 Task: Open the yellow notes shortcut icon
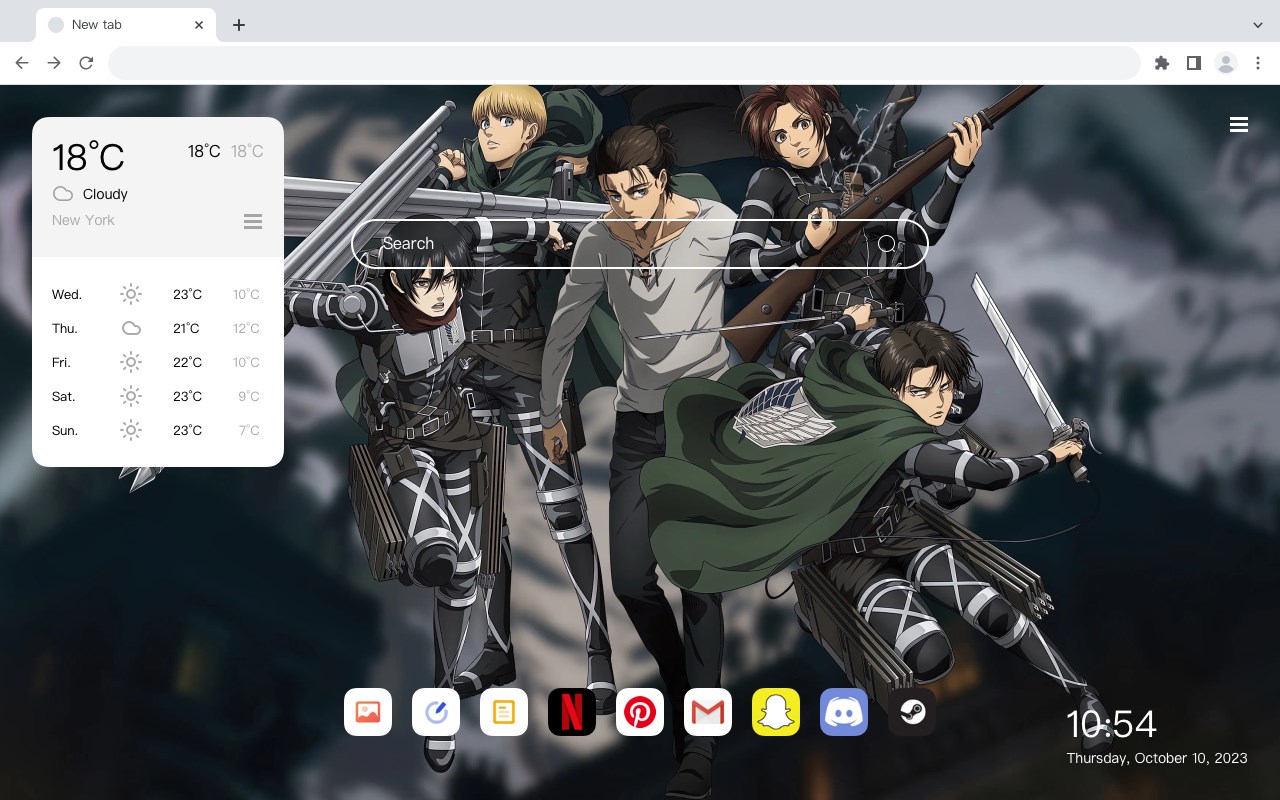pos(504,712)
